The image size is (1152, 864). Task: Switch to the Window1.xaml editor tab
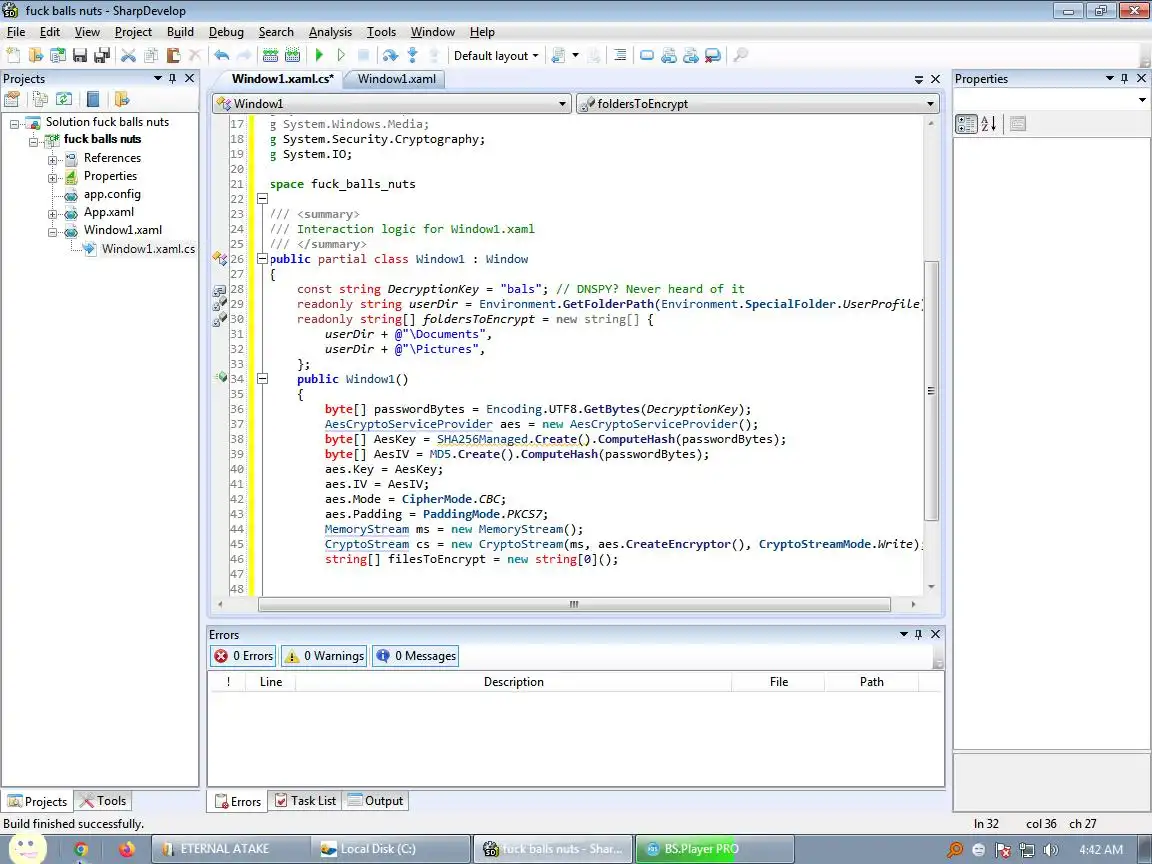(x=397, y=79)
